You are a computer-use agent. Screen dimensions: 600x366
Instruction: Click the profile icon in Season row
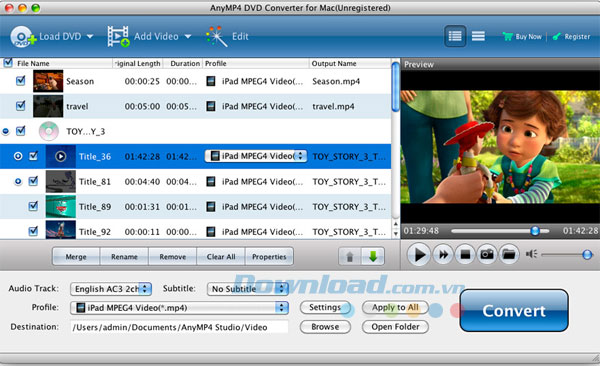click(210, 81)
